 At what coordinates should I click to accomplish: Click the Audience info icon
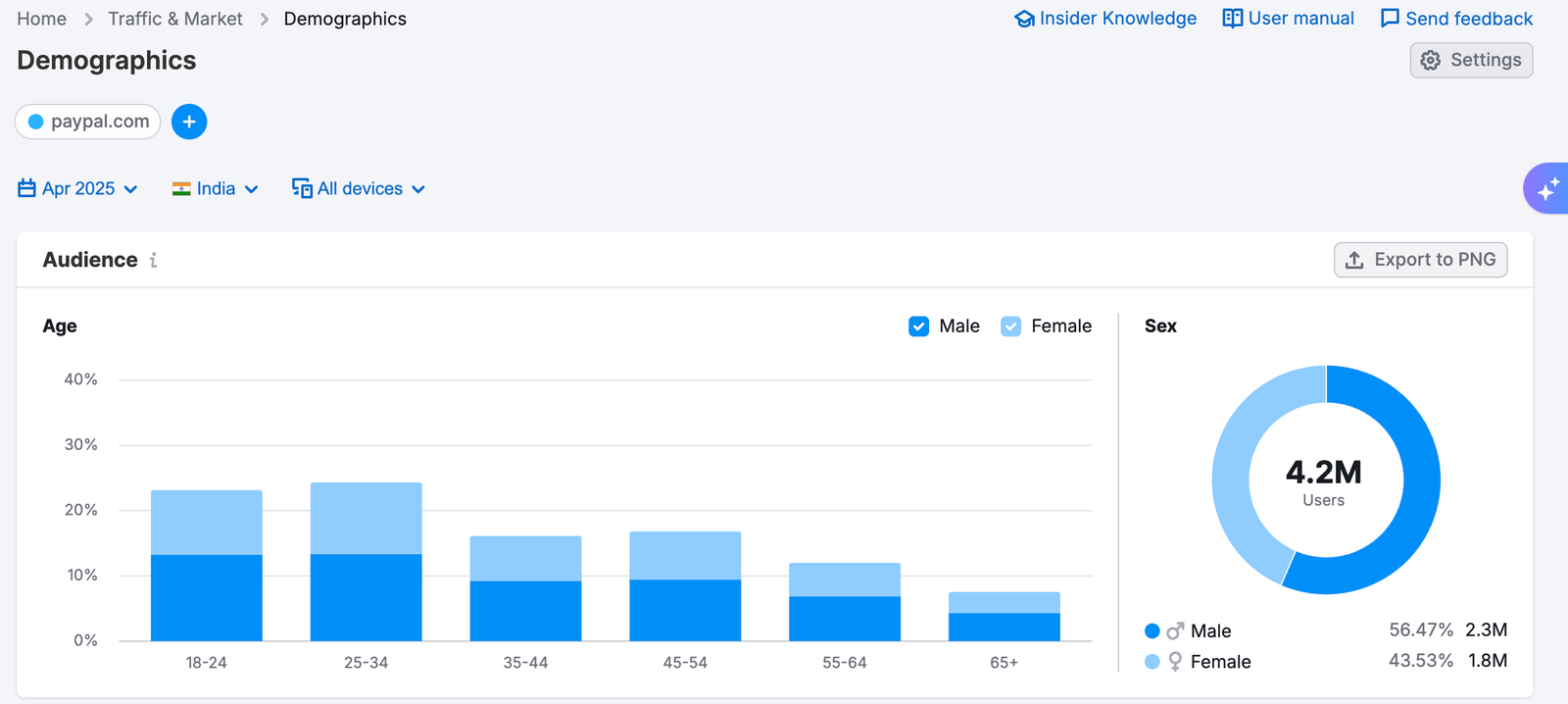coord(154,260)
